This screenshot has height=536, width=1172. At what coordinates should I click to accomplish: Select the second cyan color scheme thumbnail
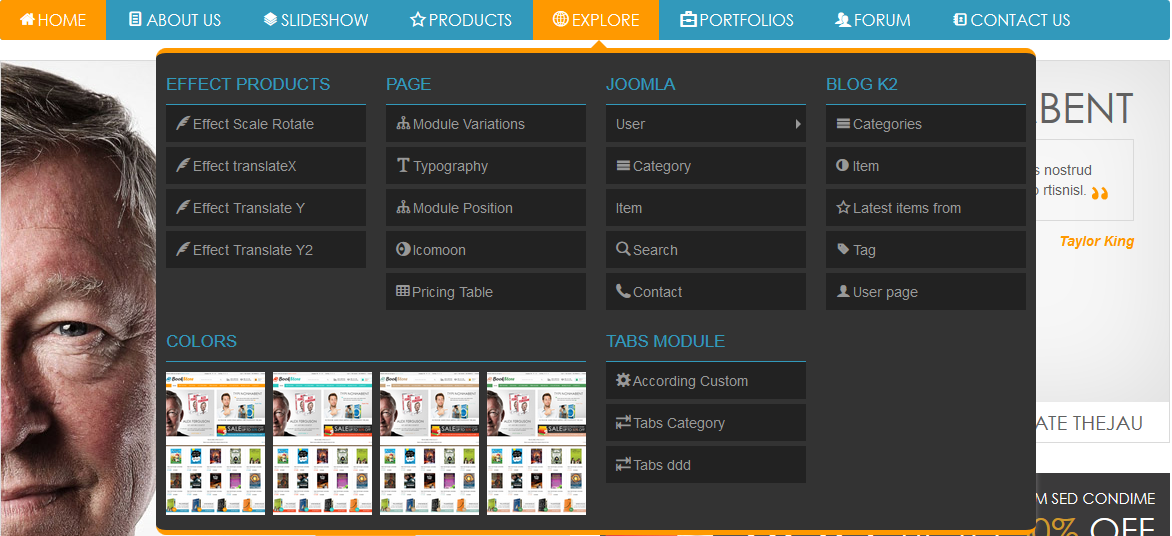(x=322, y=443)
